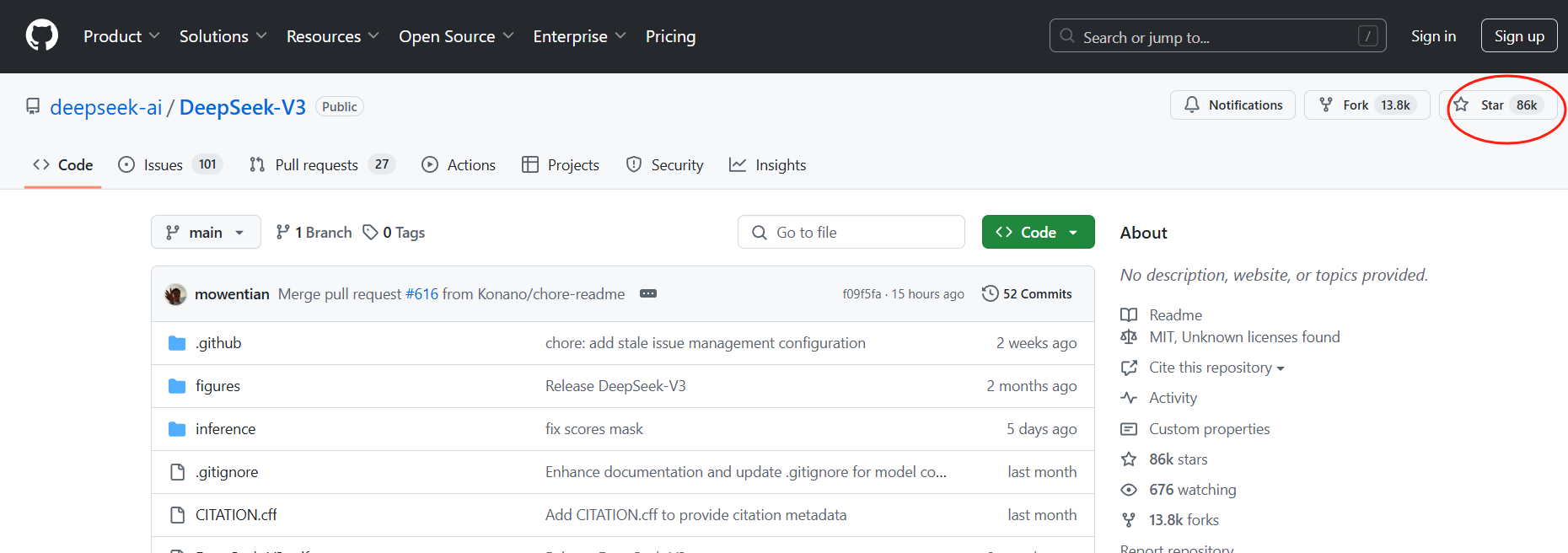1568x553 pixels.
Task: Open the CITATION.cff file
Action: coord(236,515)
